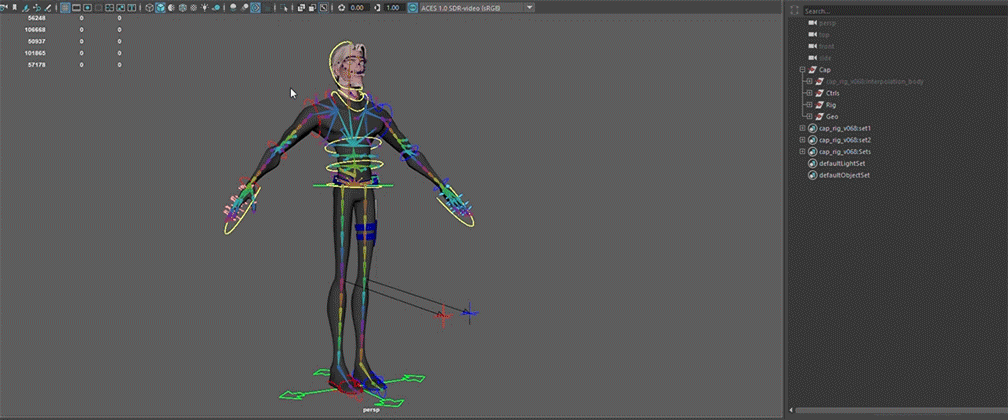Screen dimensions: 1008x420
Task: Click the gamma value field showing 1.00
Action: click(x=393, y=7)
